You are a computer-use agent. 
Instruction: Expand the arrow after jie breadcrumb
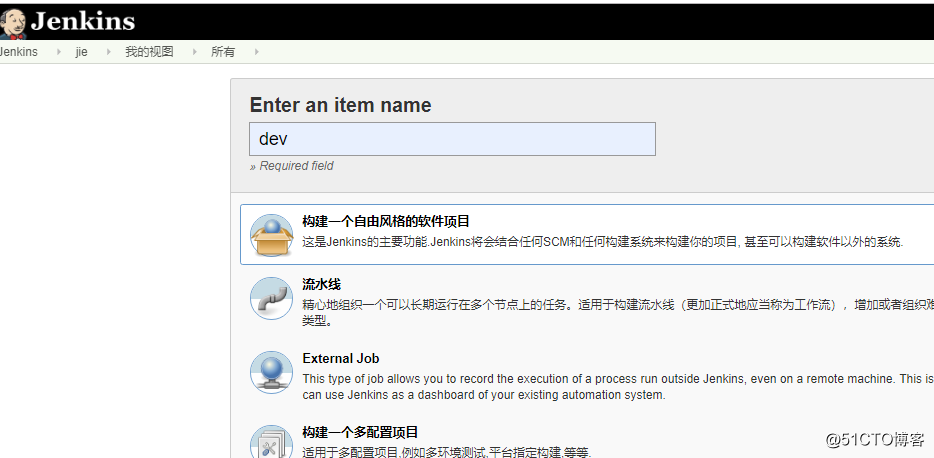point(108,52)
